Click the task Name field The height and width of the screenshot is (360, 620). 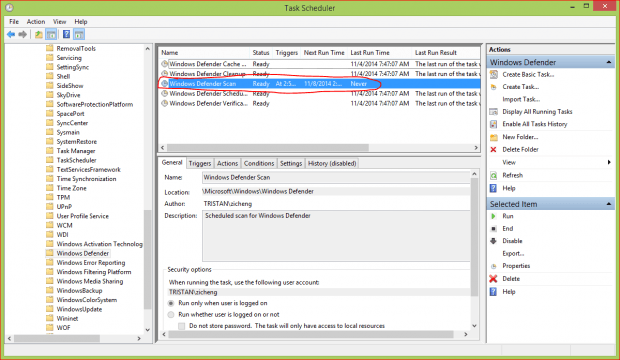336,177
